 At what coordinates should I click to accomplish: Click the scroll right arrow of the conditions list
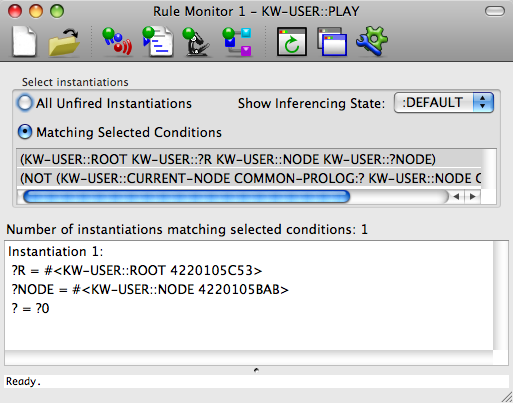(473, 197)
